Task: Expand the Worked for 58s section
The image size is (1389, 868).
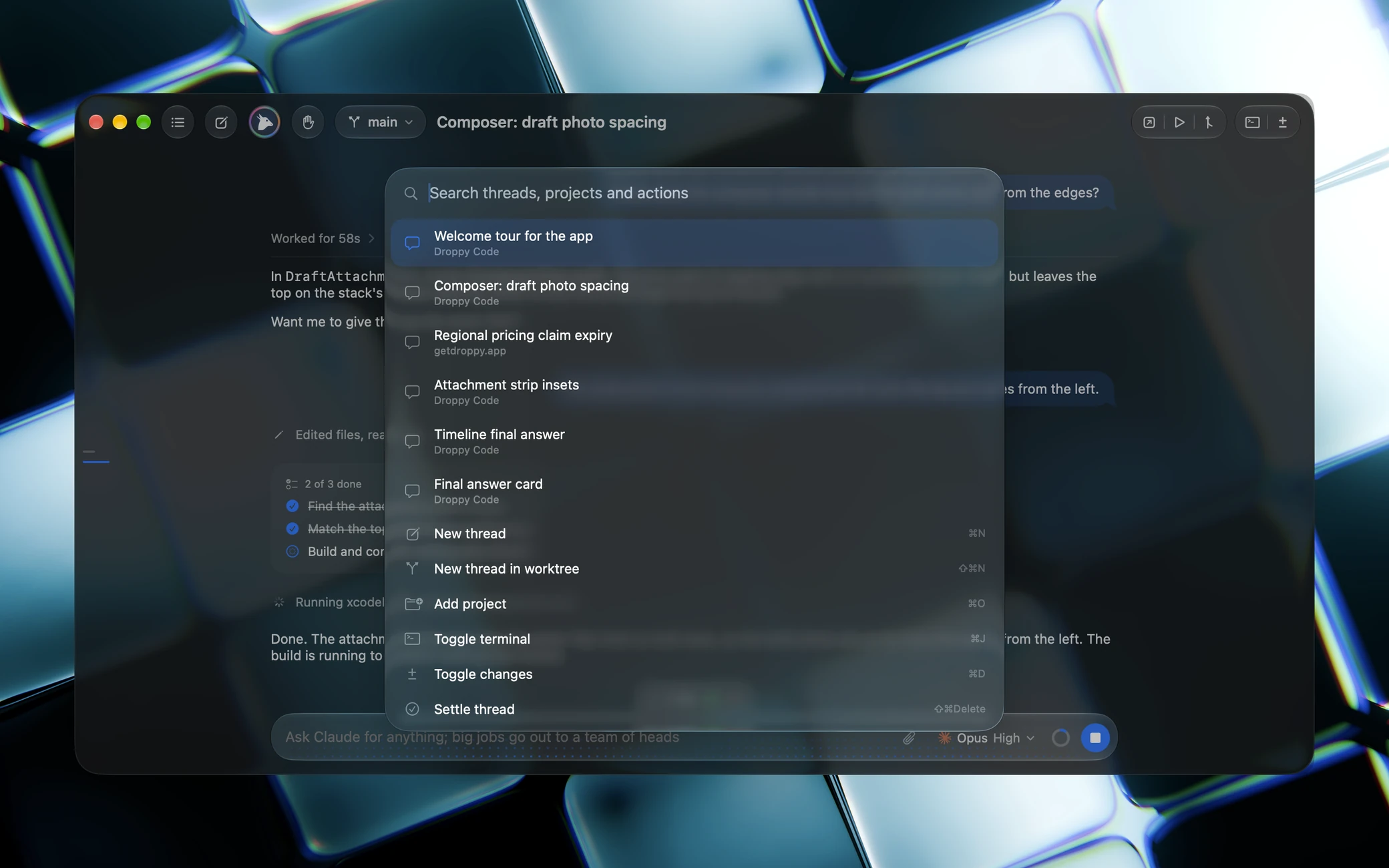Action: [x=323, y=238]
